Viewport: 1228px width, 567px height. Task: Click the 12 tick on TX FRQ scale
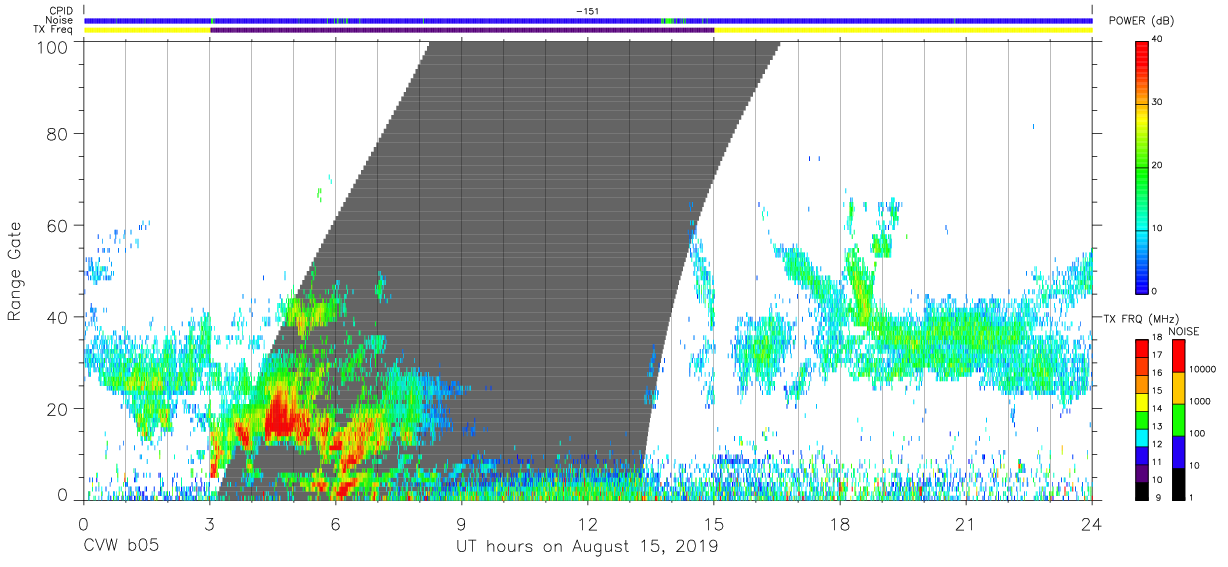pyautogui.click(x=1157, y=444)
